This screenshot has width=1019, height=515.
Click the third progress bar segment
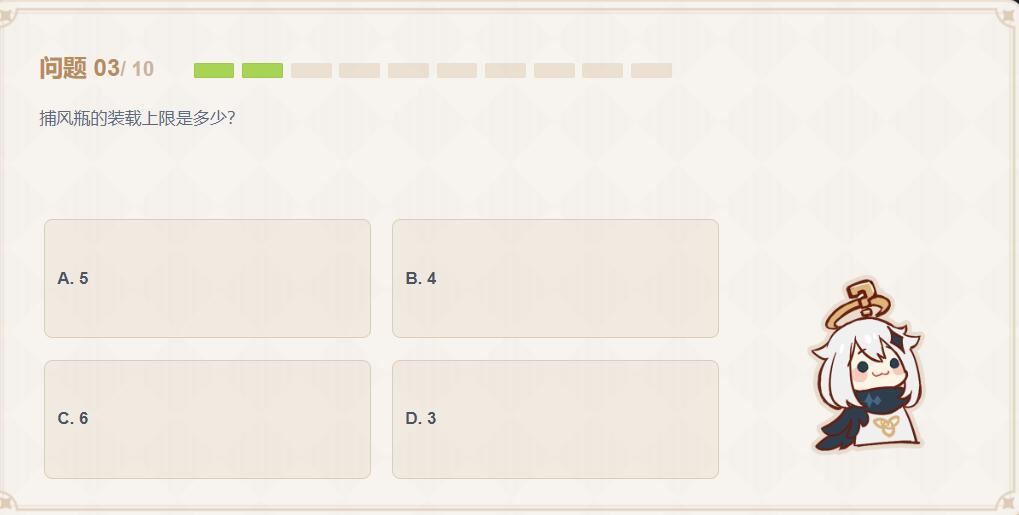click(311, 70)
